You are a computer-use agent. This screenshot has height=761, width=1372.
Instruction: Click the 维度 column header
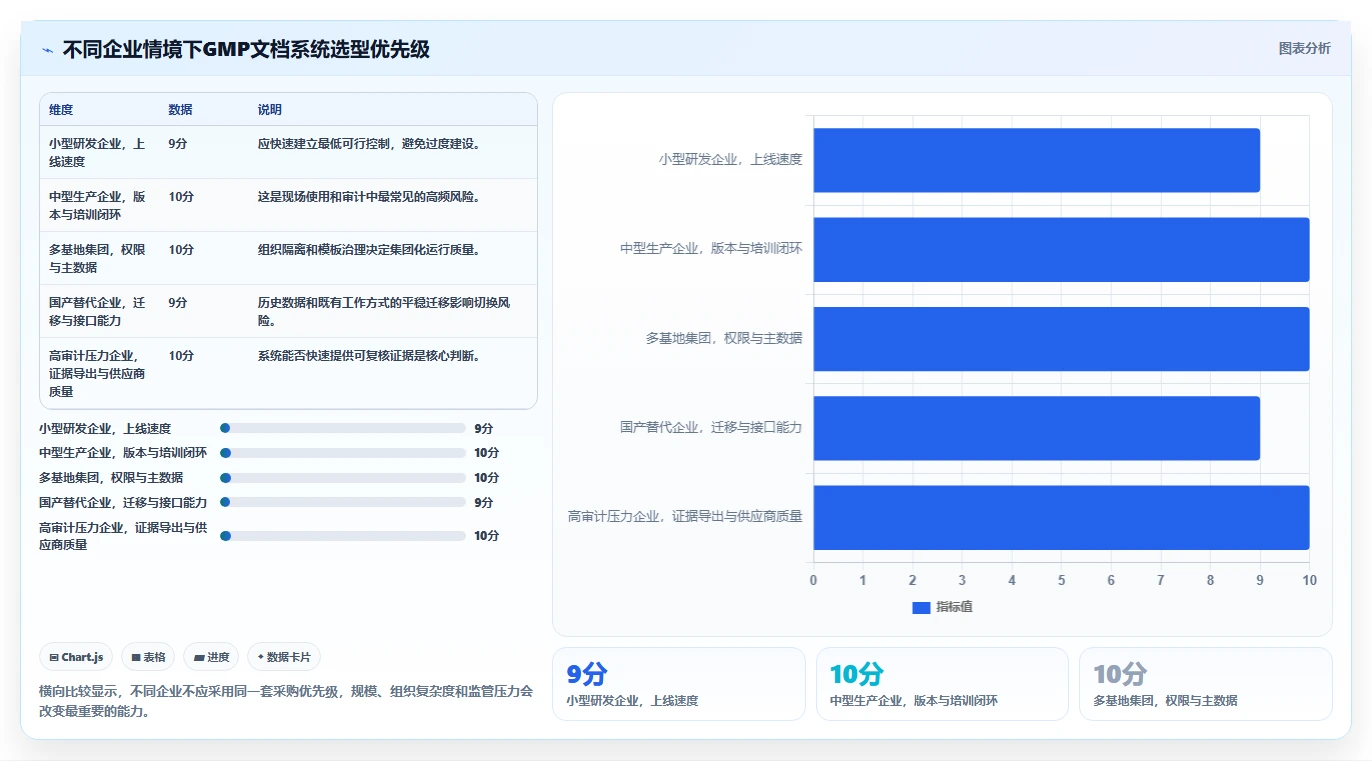61,110
